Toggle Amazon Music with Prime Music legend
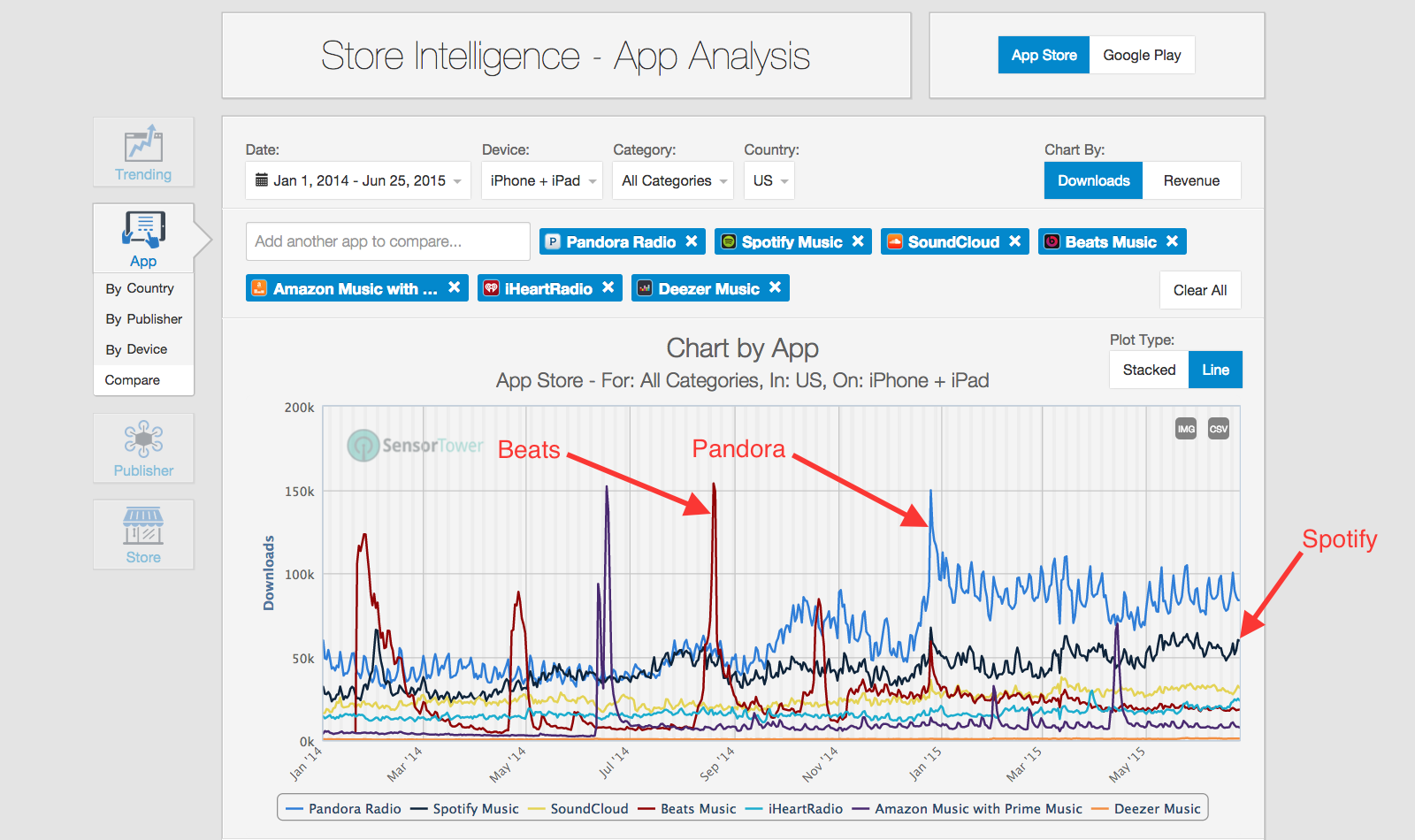The width and height of the screenshot is (1415, 840). tap(967, 808)
